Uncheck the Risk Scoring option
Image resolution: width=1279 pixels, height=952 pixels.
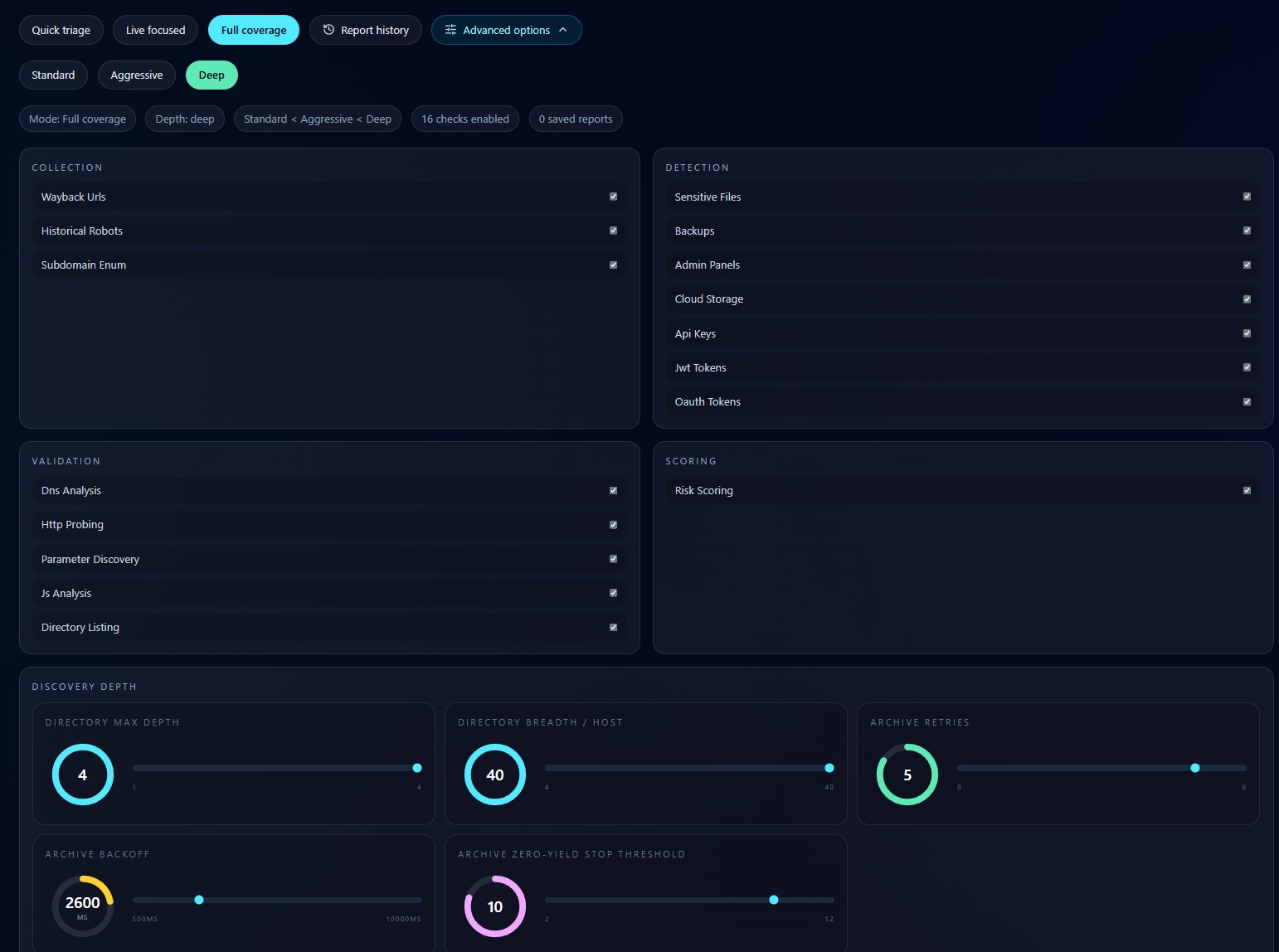pos(1246,490)
